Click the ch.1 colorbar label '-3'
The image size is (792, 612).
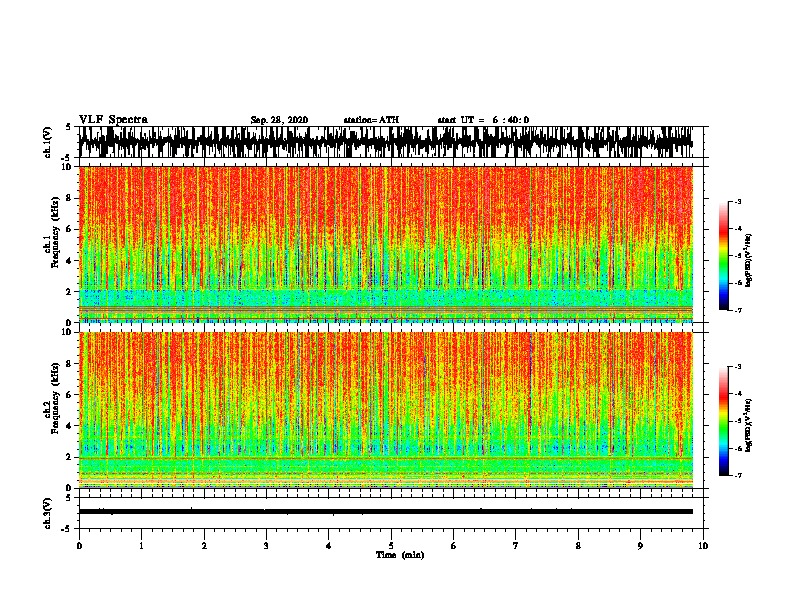[x=737, y=201]
